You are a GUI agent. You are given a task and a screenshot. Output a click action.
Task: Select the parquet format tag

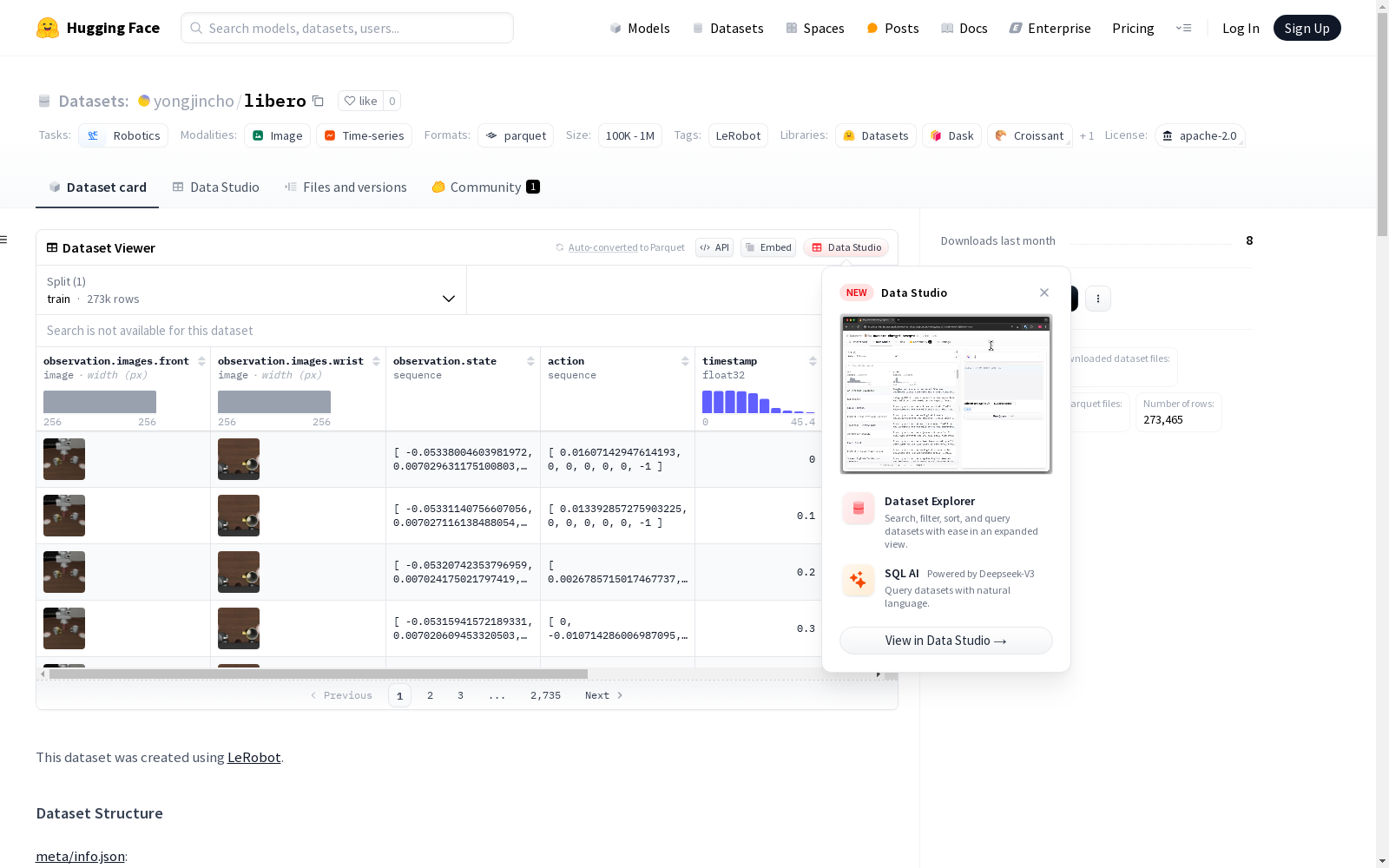[x=516, y=135]
